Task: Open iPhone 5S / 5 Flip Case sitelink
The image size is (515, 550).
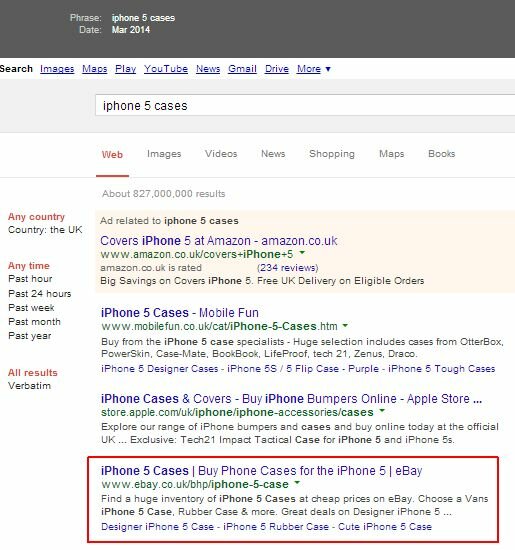Action: [x=283, y=369]
